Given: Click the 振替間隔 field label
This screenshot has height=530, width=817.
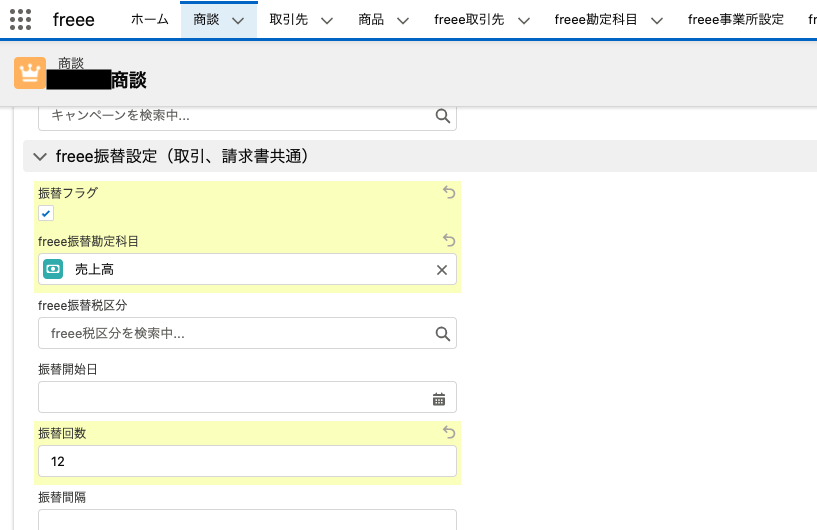Looking at the screenshot, I should (x=62, y=497).
